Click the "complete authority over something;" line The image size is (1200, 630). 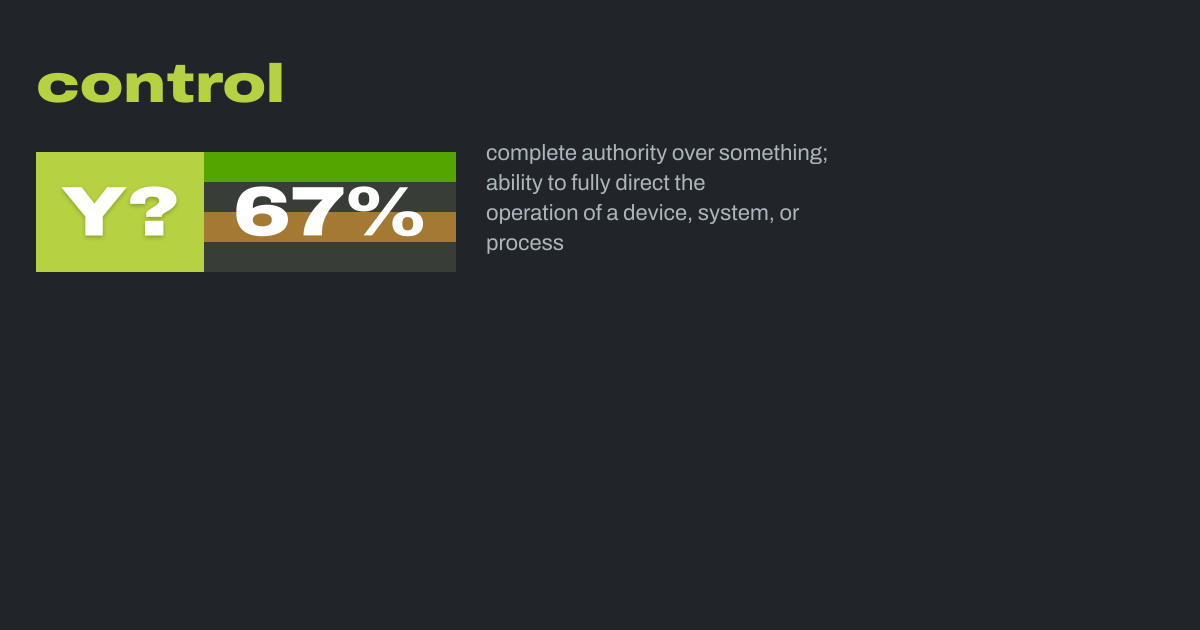click(x=656, y=153)
